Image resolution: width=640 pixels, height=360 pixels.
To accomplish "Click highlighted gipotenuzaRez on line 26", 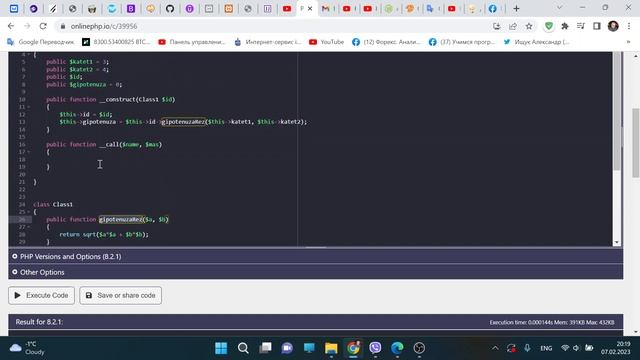I will pyautogui.click(x=121, y=219).
